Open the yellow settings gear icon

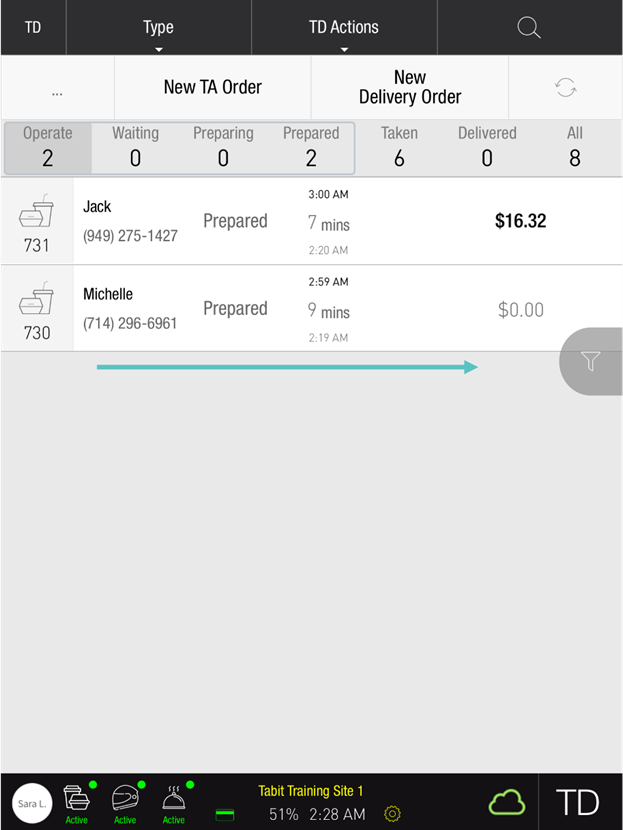click(x=392, y=814)
